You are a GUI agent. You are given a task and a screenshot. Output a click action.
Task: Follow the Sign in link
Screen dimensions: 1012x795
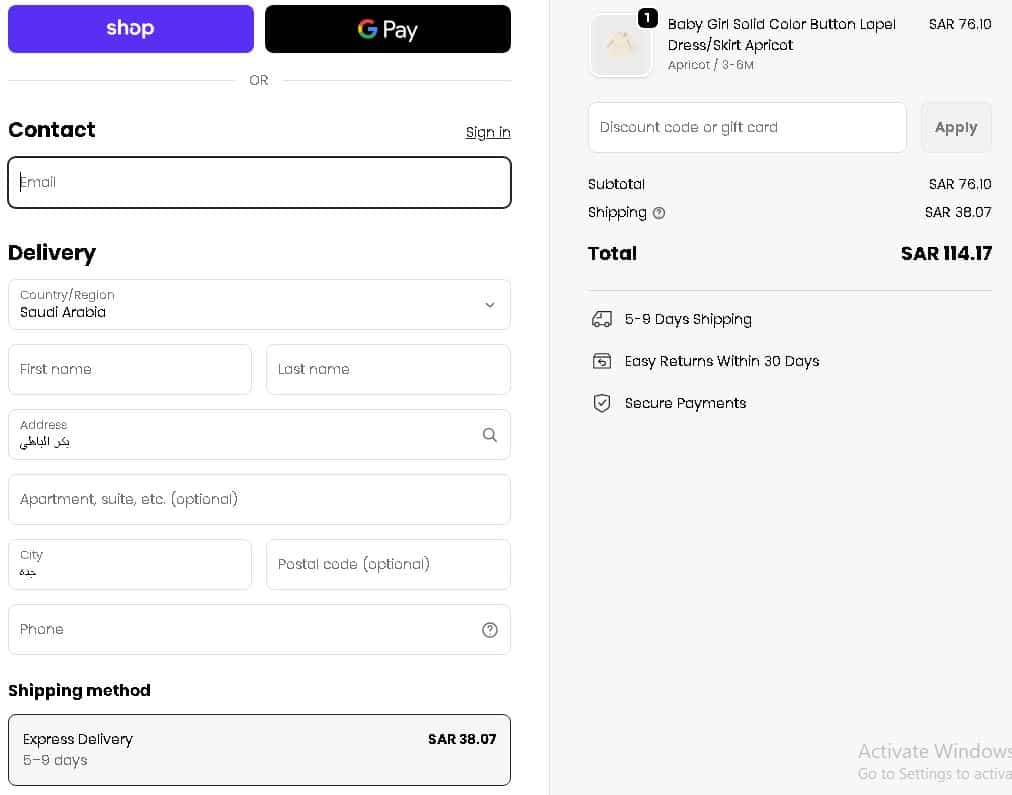pyautogui.click(x=488, y=132)
